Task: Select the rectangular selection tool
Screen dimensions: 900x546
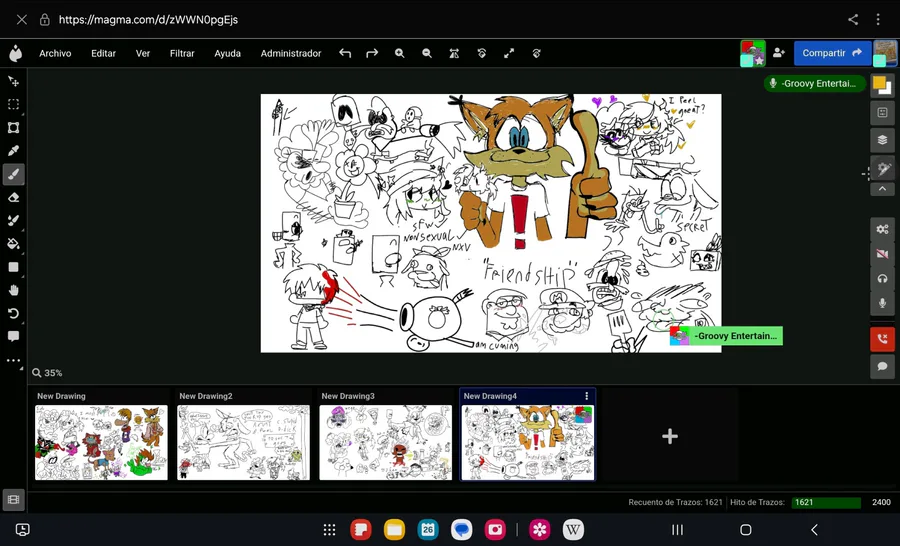Action: pyautogui.click(x=13, y=104)
